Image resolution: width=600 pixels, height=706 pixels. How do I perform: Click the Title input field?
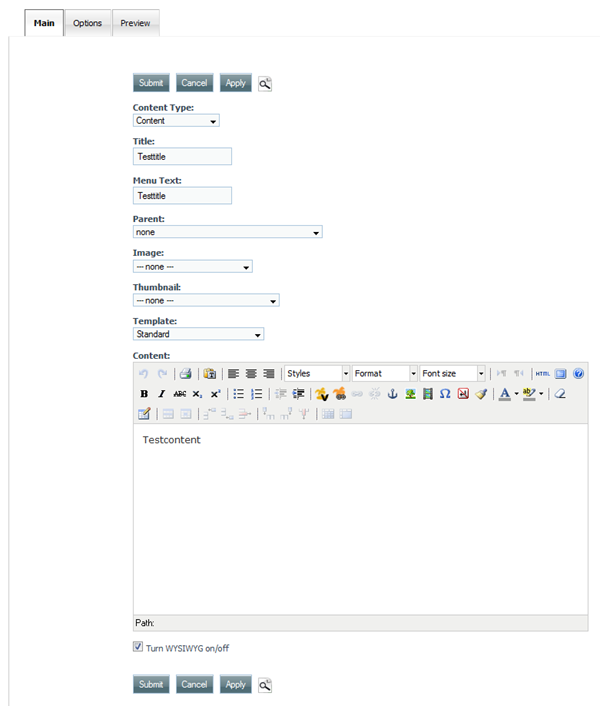pyautogui.click(x=182, y=157)
